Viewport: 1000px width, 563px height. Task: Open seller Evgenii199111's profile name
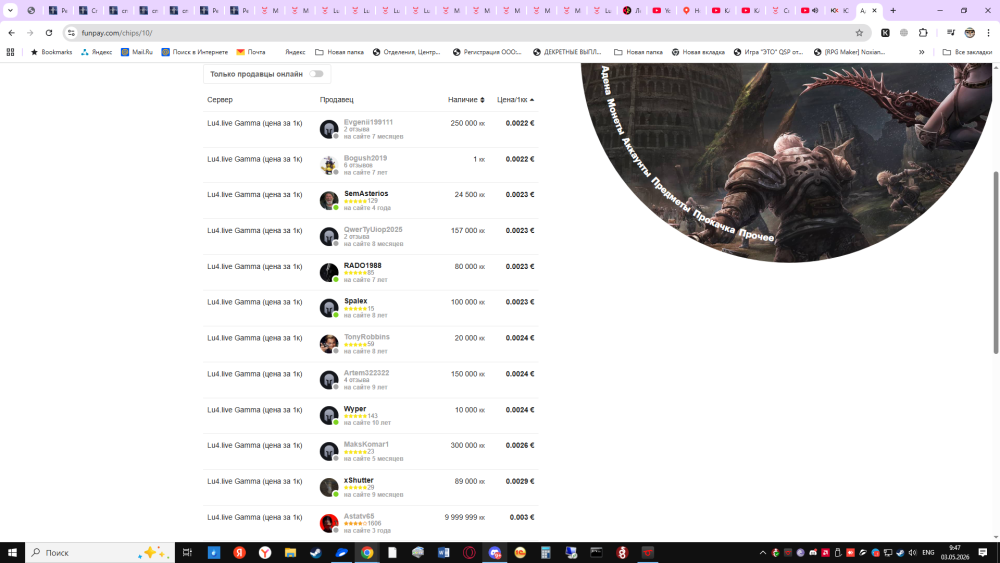(368, 122)
